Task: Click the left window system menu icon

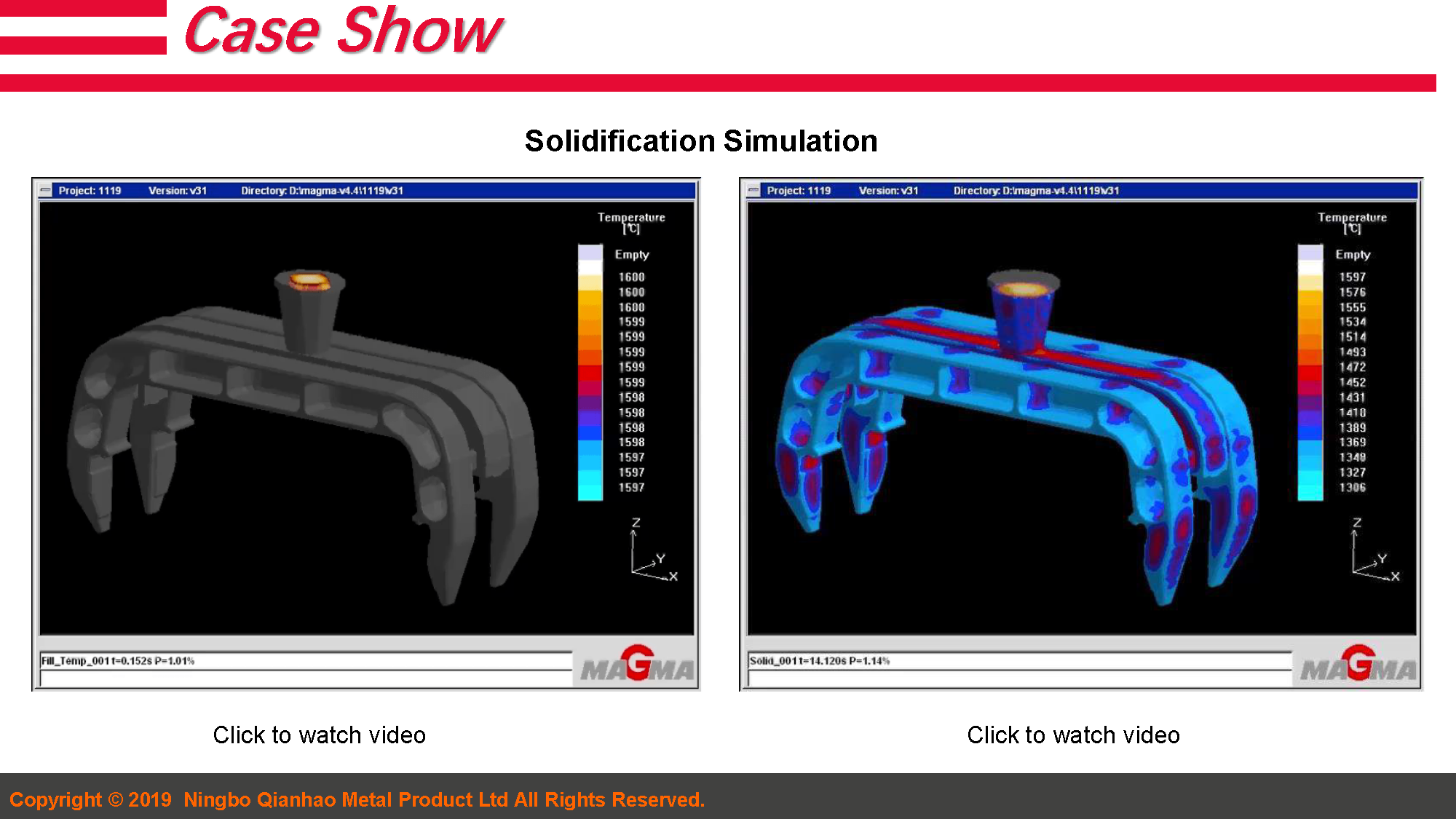Action: coord(46,191)
